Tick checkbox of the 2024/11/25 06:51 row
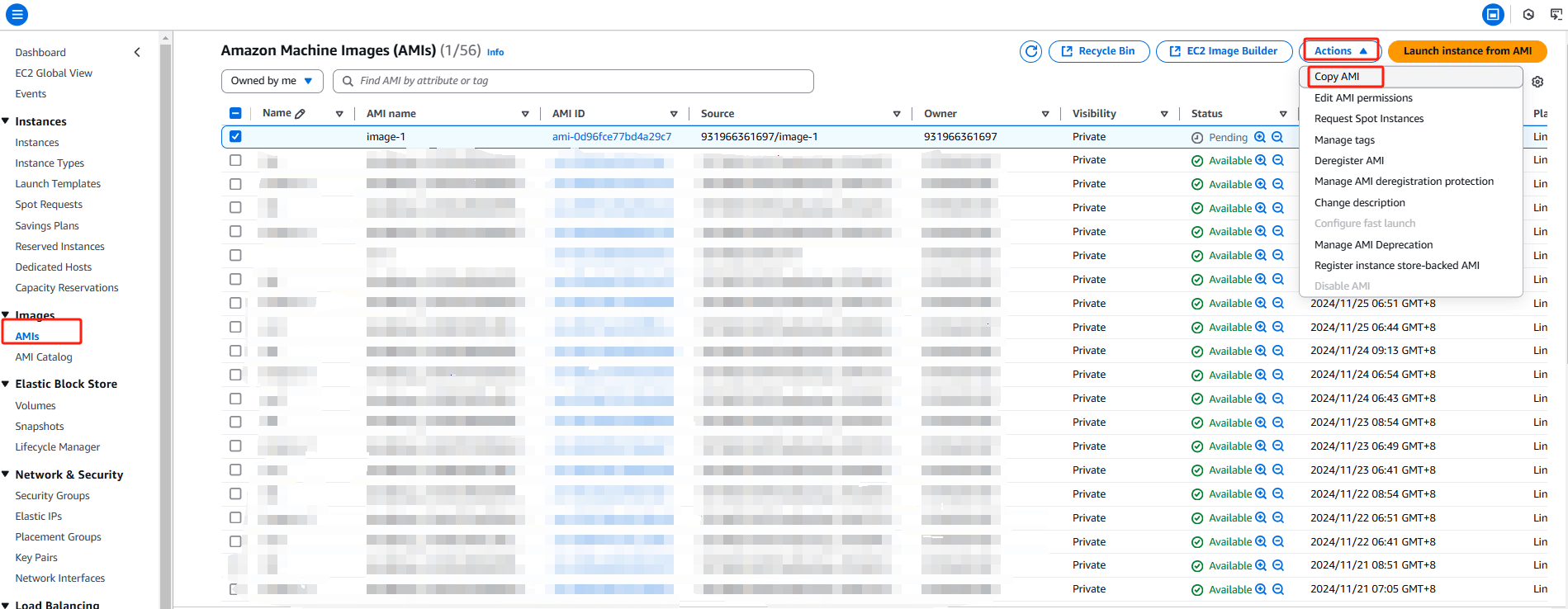Image resolution: width=1568 pixels, height=609 pixels. 235,303
